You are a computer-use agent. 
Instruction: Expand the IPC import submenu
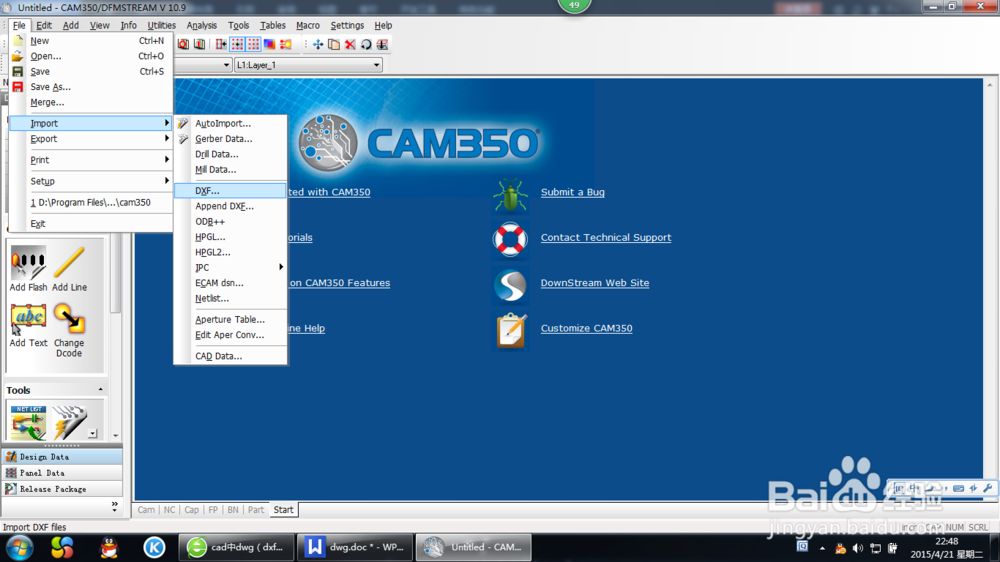point(230,267)
